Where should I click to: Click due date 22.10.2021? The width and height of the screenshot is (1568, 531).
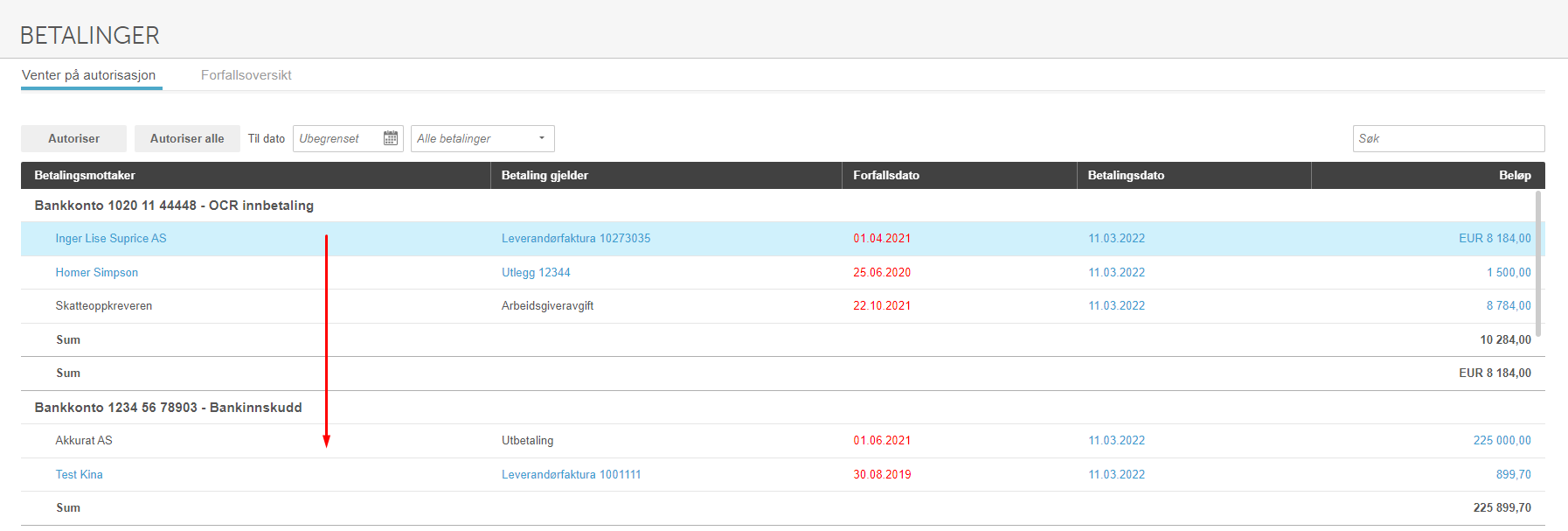point(882,305)
